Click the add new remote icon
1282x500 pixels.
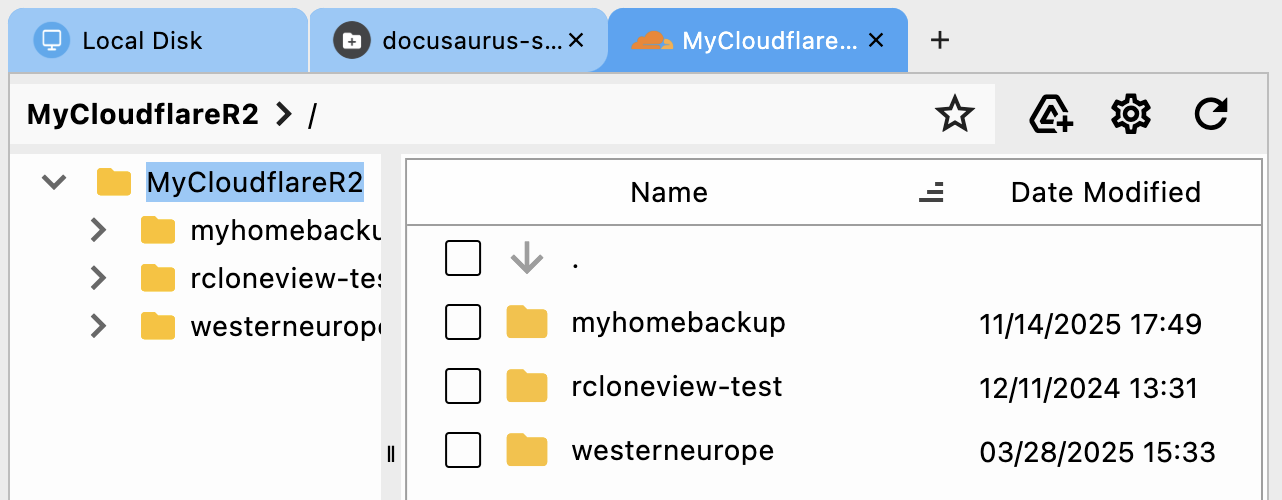click(x=1051, y=115)
